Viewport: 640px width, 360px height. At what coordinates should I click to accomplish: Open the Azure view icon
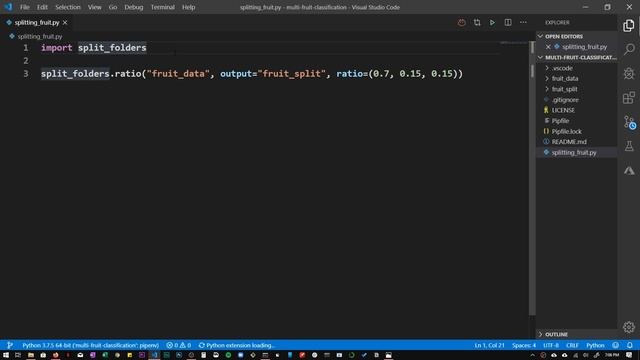click(629, 170)
